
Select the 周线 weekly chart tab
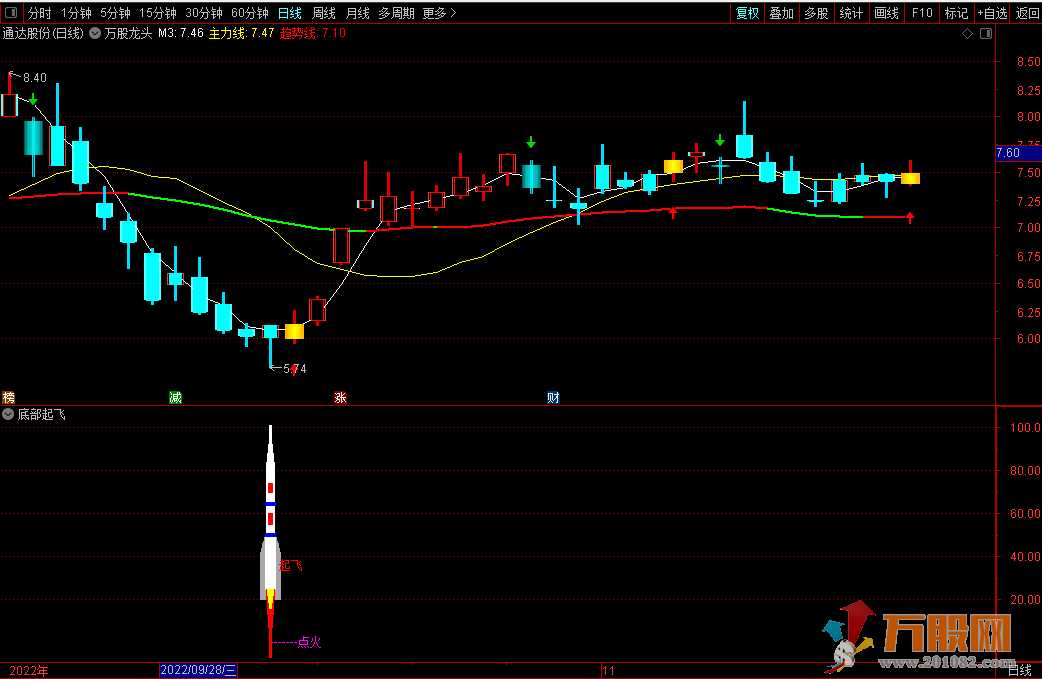pos(324,13)
